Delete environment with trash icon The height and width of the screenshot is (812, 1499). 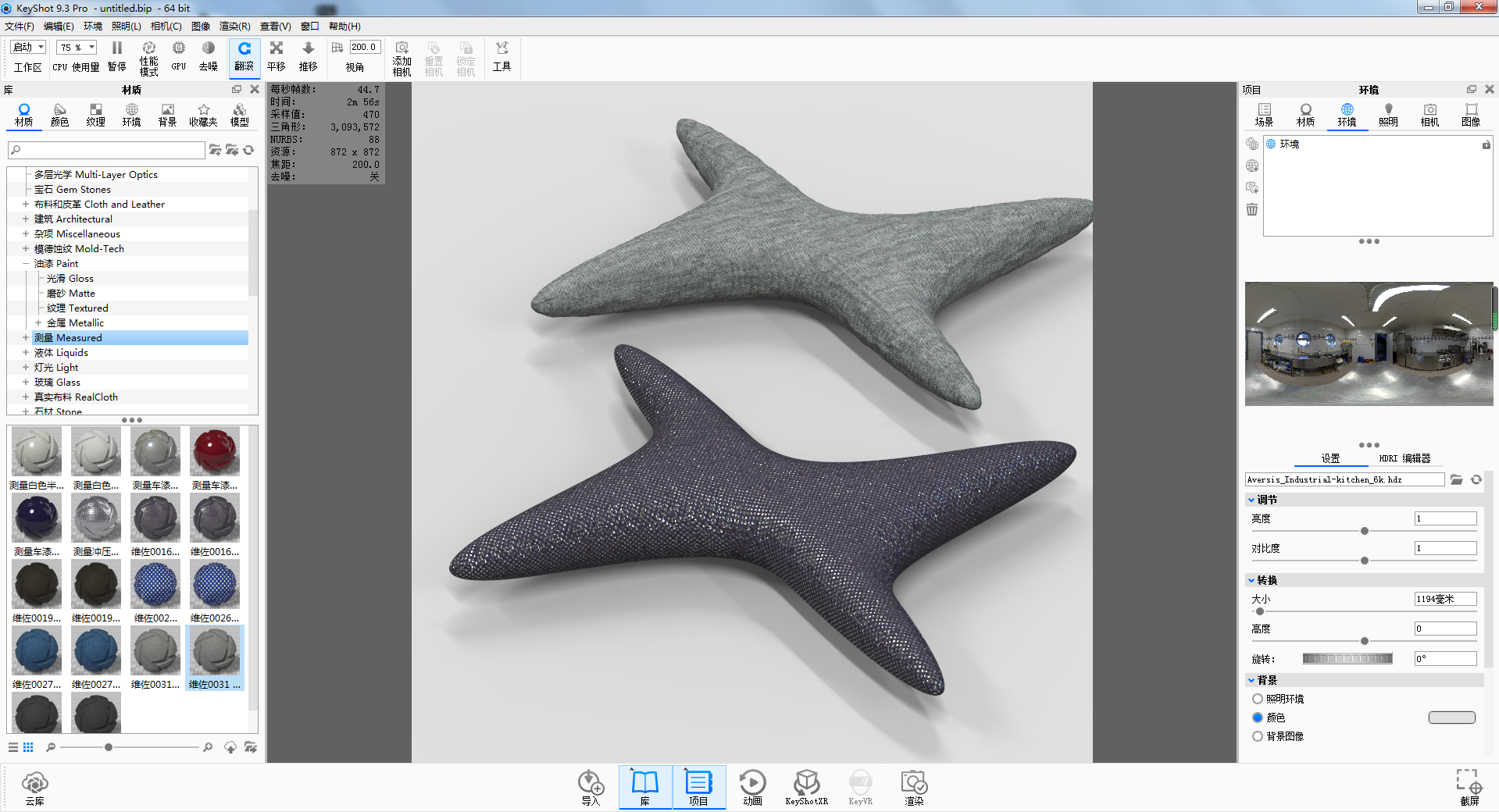click(x=1252, y=210)
